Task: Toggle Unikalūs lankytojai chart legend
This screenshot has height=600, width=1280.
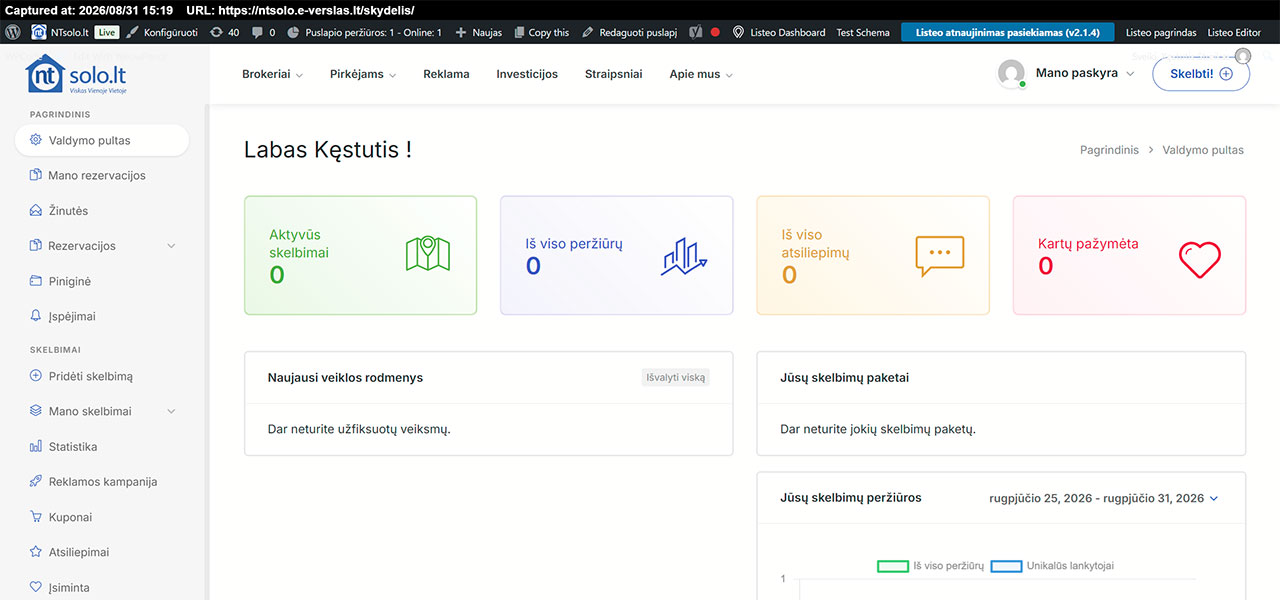Action: 1052,566
